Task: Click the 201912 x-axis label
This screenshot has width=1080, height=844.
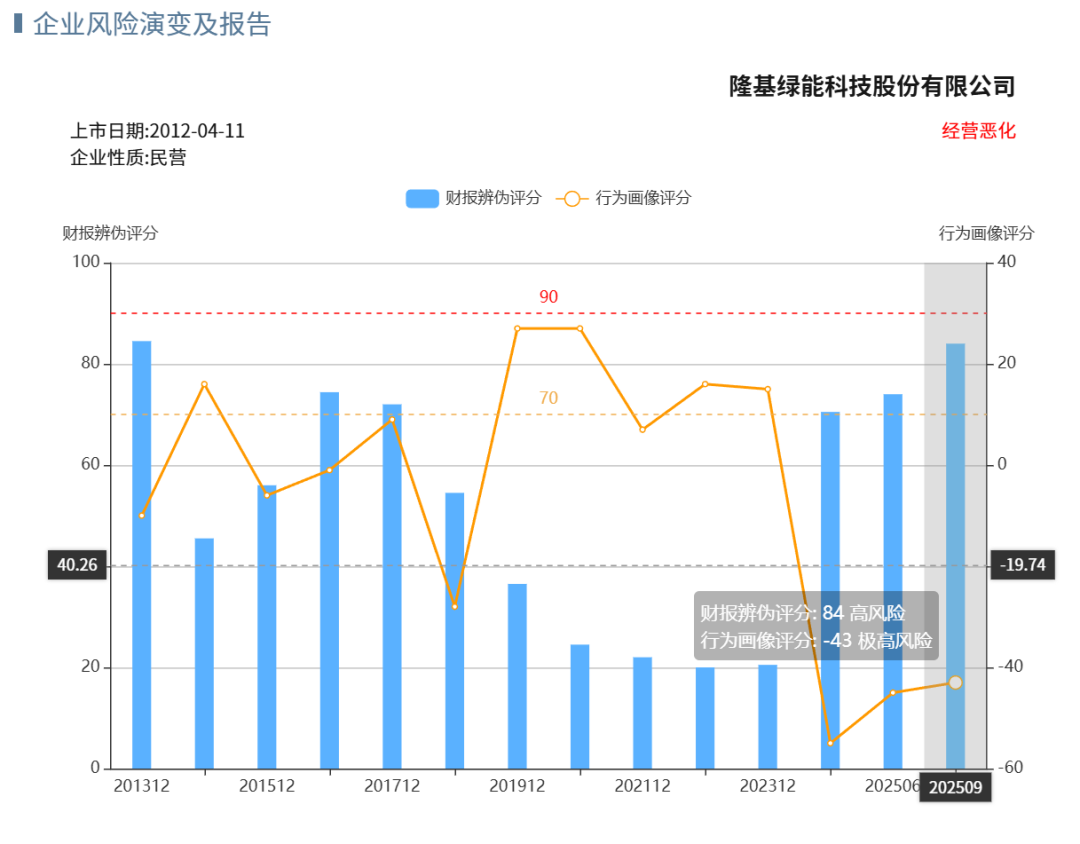Action: [517, 786]
